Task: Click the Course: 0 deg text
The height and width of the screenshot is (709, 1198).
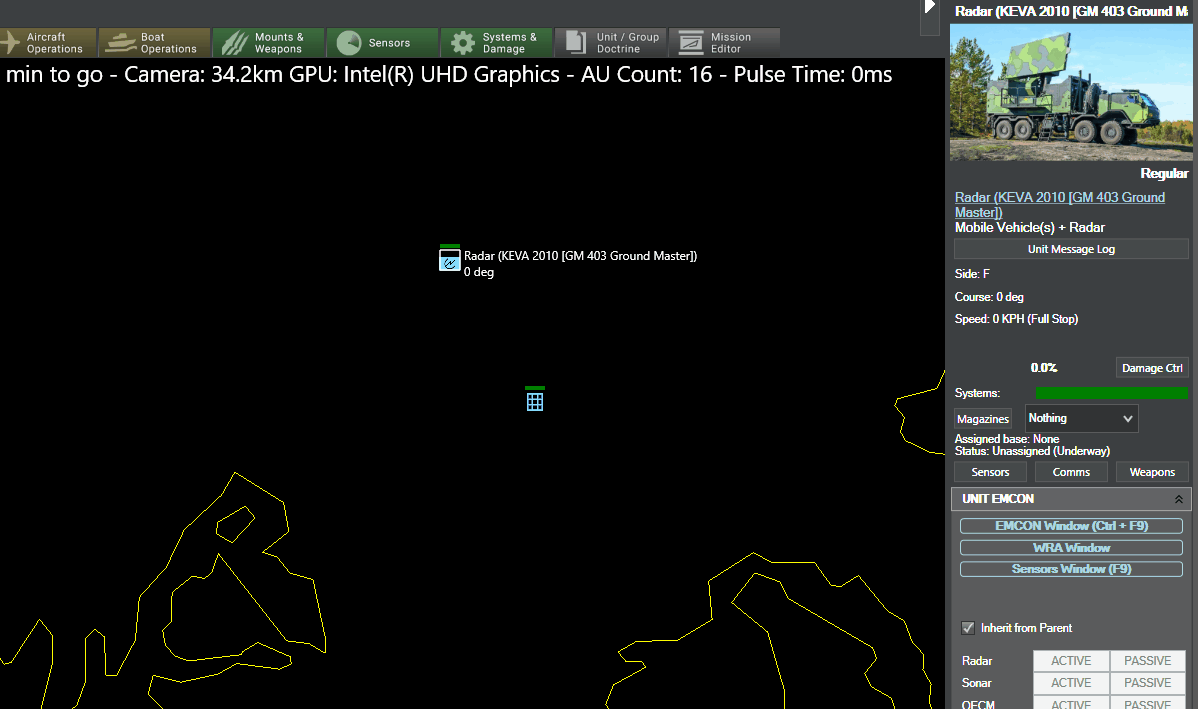Action: coord(989,297)
